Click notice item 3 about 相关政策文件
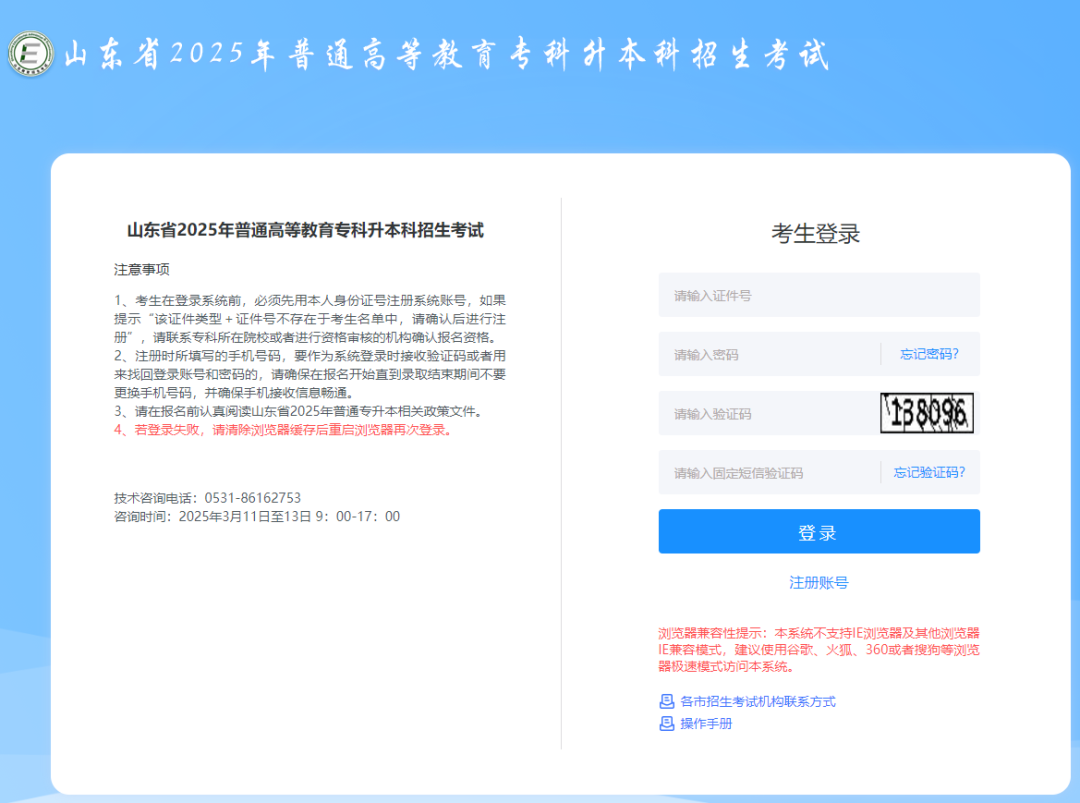The image size is (1080, 803). point(300,411)
